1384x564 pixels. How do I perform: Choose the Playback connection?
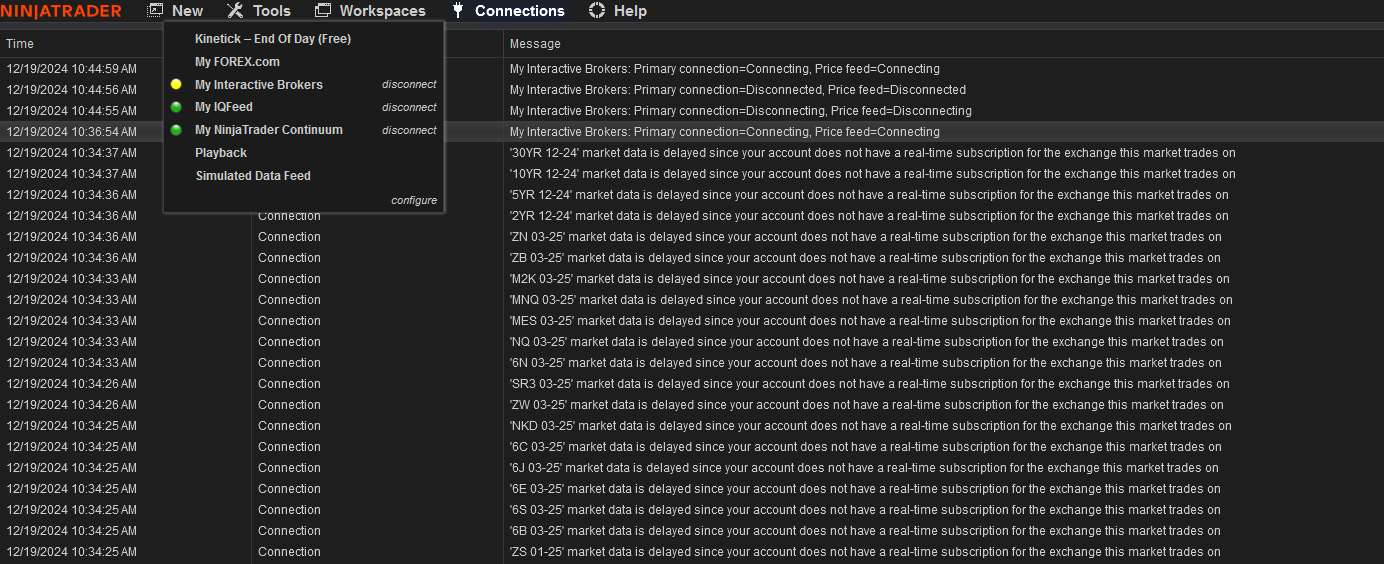point(221,153)
